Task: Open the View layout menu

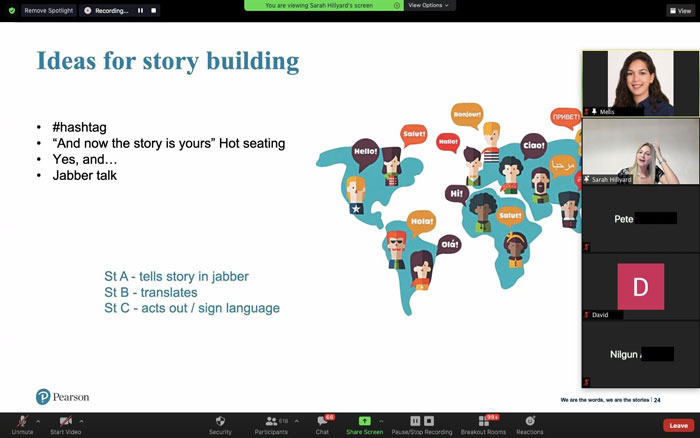Action: coord(679,10)
